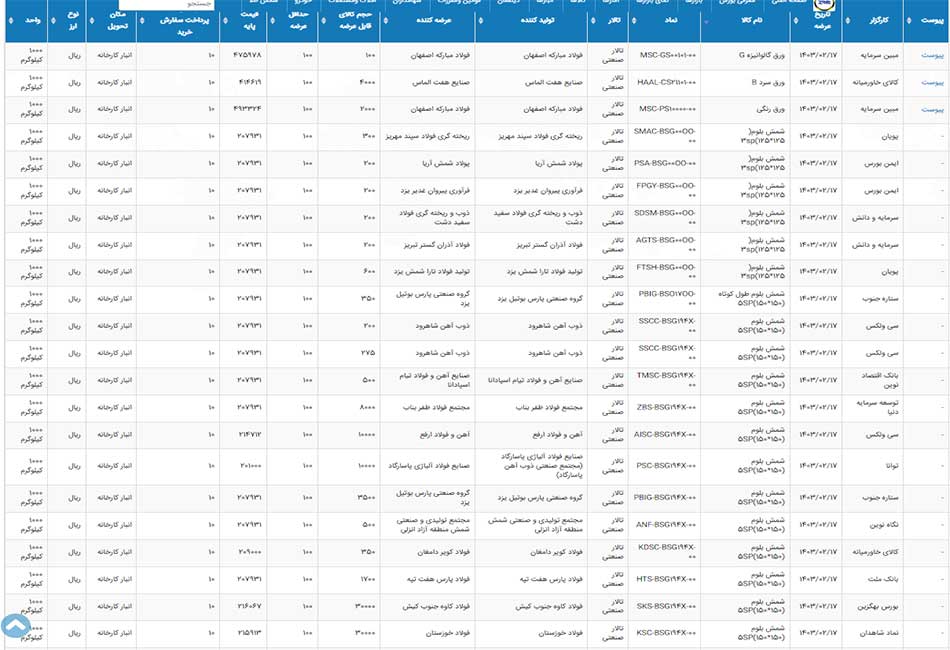Select symbol cell PSC-BSG
This screenshot has height=650, width=950.
click(x=666, y=466)
